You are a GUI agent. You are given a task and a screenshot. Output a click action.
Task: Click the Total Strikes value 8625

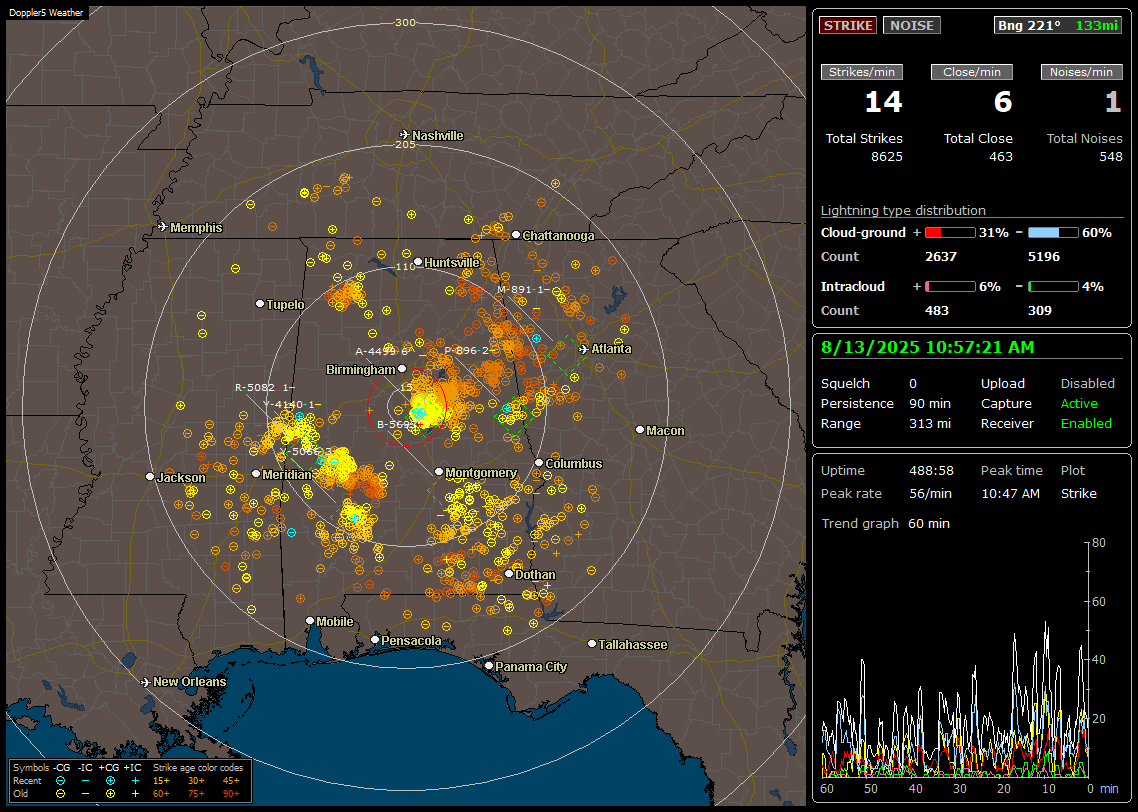[886, 157]
